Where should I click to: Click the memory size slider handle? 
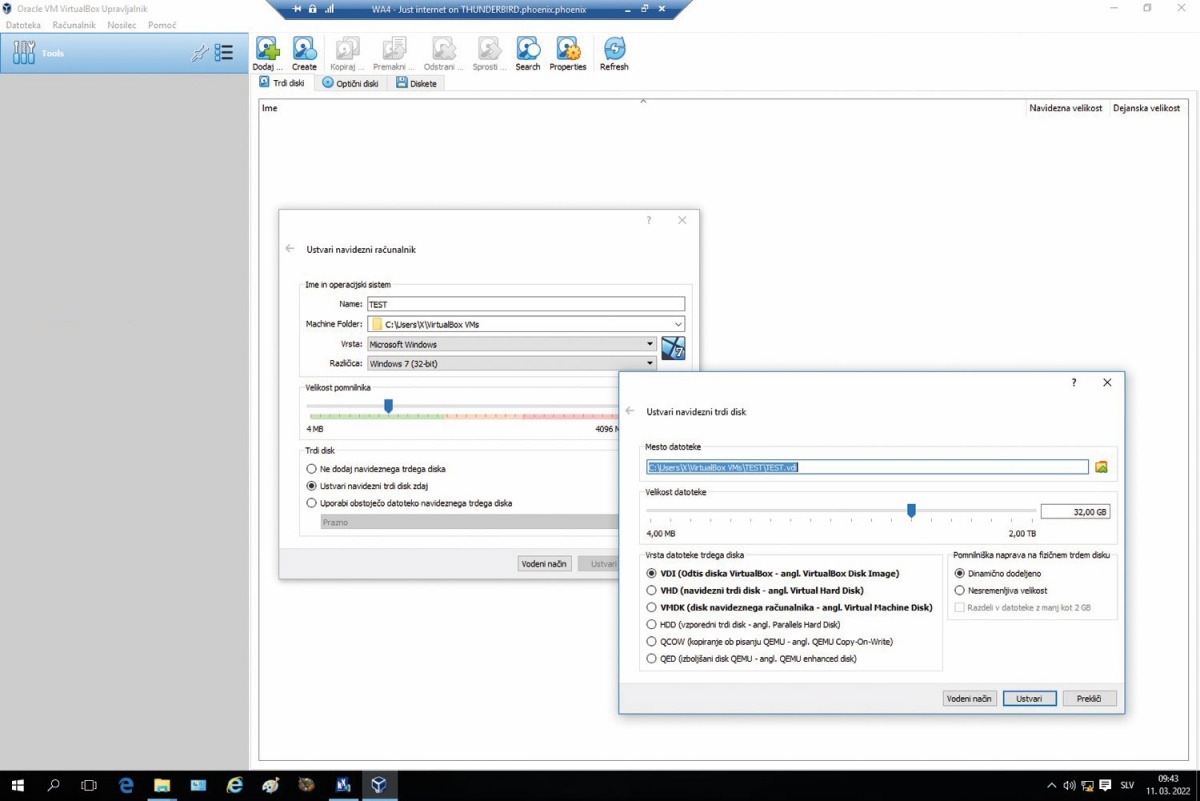[x=388, y=406]
